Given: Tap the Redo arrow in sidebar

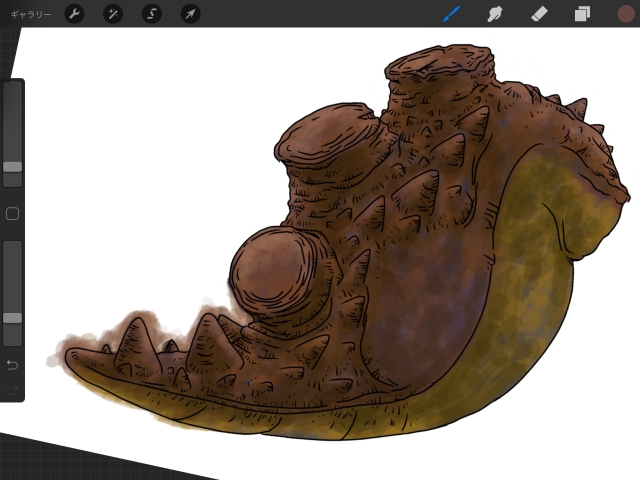Looking at the screenshot, I should 13,390.
